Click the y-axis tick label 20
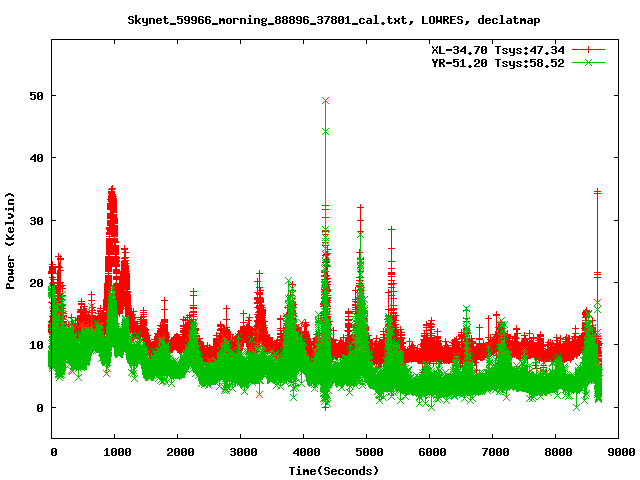Screen dimensions: 640x480 tap(37, 283)
